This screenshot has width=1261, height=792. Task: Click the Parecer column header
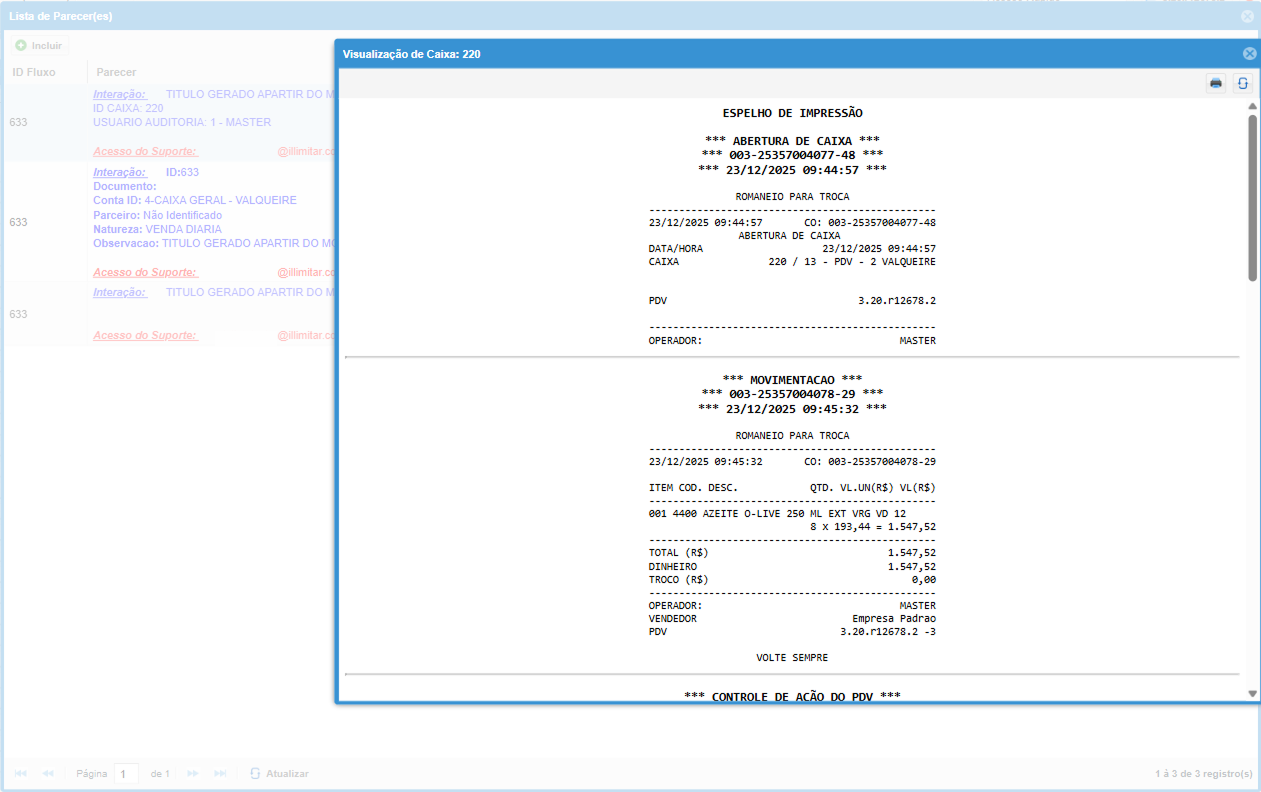pos(116,72)
